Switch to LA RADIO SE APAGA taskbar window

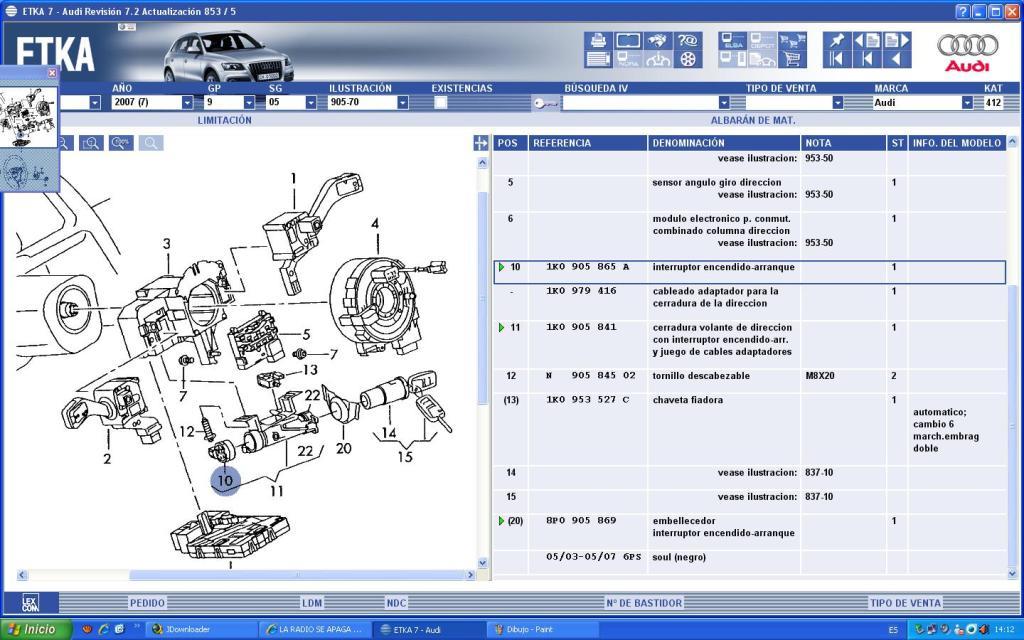click(315, 630)
